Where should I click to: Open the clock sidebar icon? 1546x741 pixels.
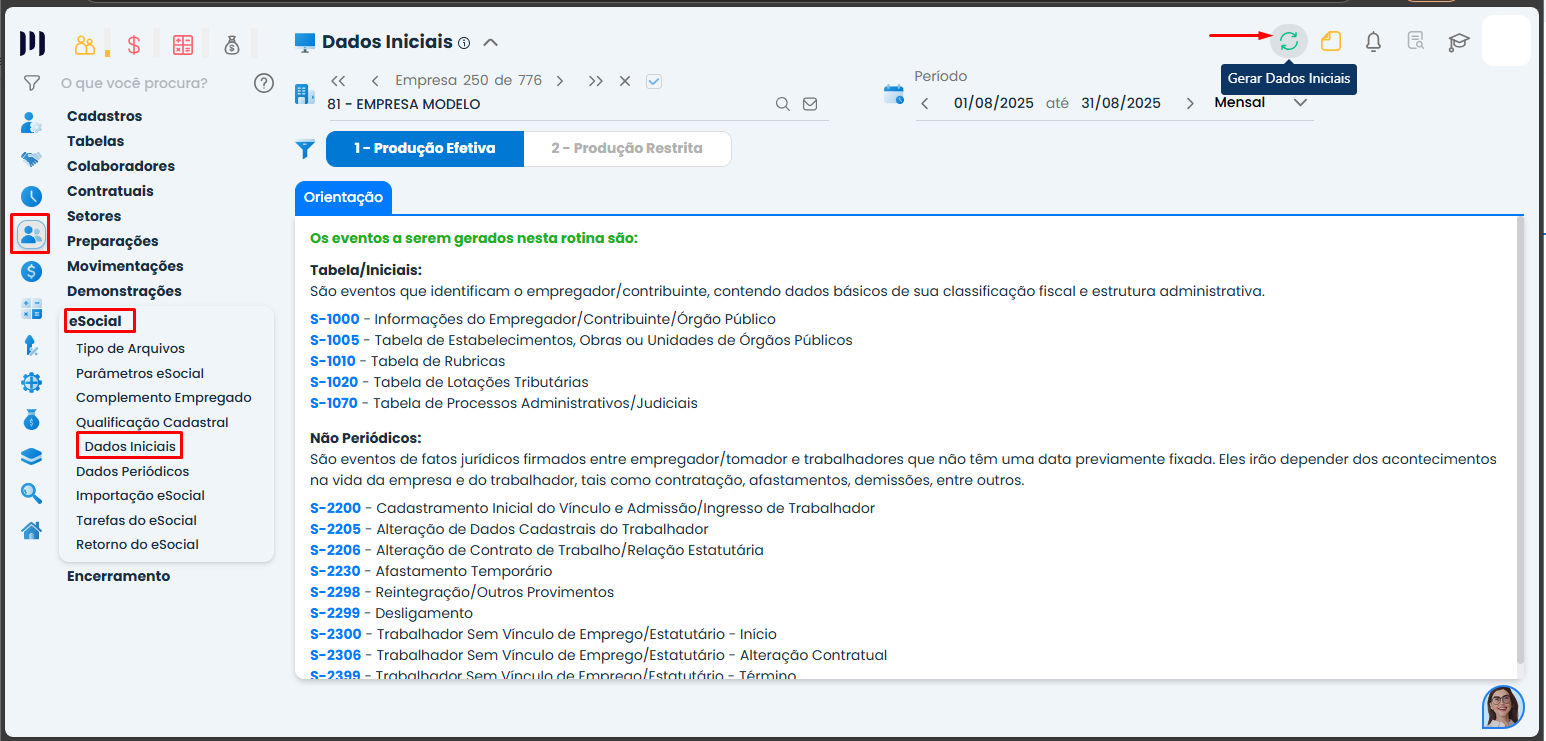pos(32,197)
